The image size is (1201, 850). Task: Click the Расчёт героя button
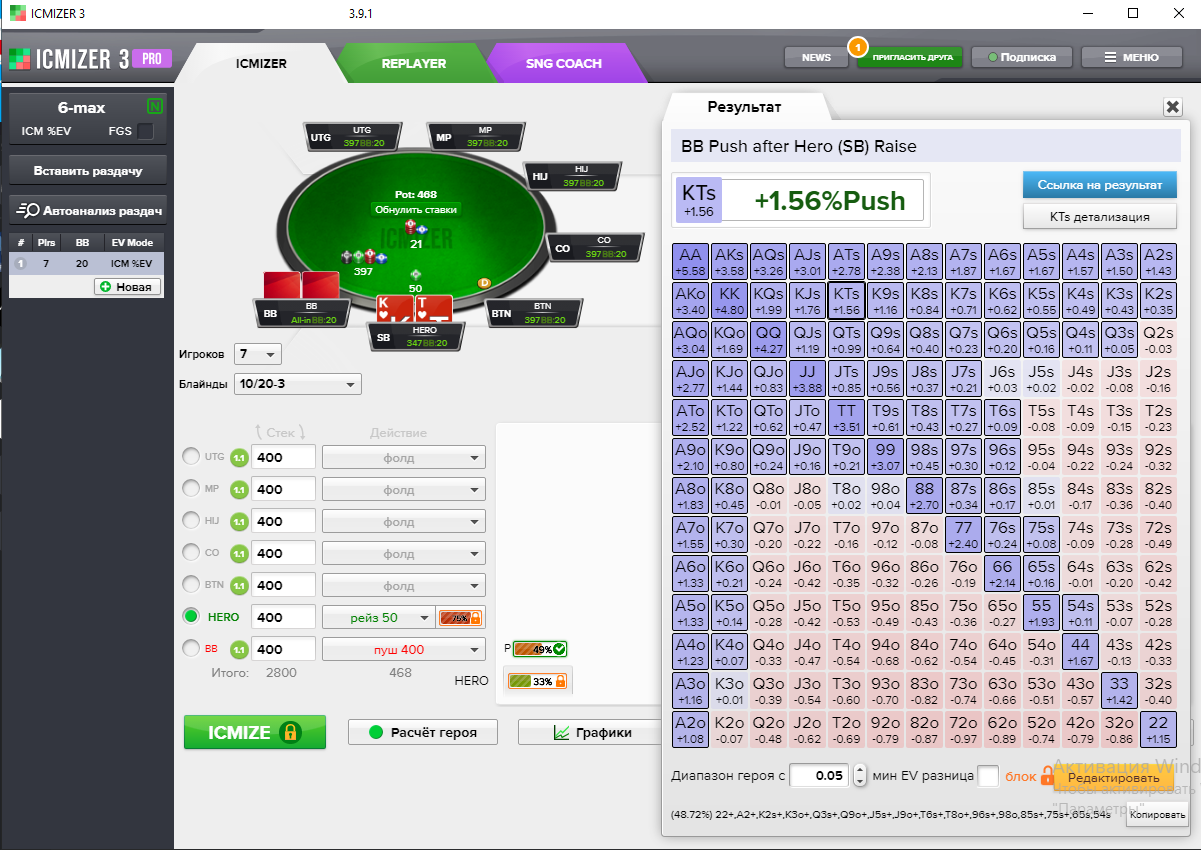[x=424, y=732]
